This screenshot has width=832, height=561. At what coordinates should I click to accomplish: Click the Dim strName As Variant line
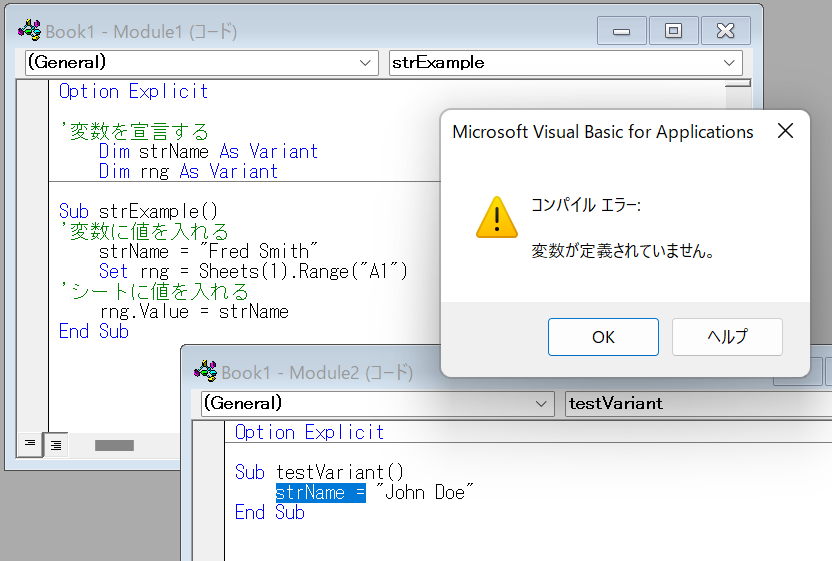tap(209, 152)
